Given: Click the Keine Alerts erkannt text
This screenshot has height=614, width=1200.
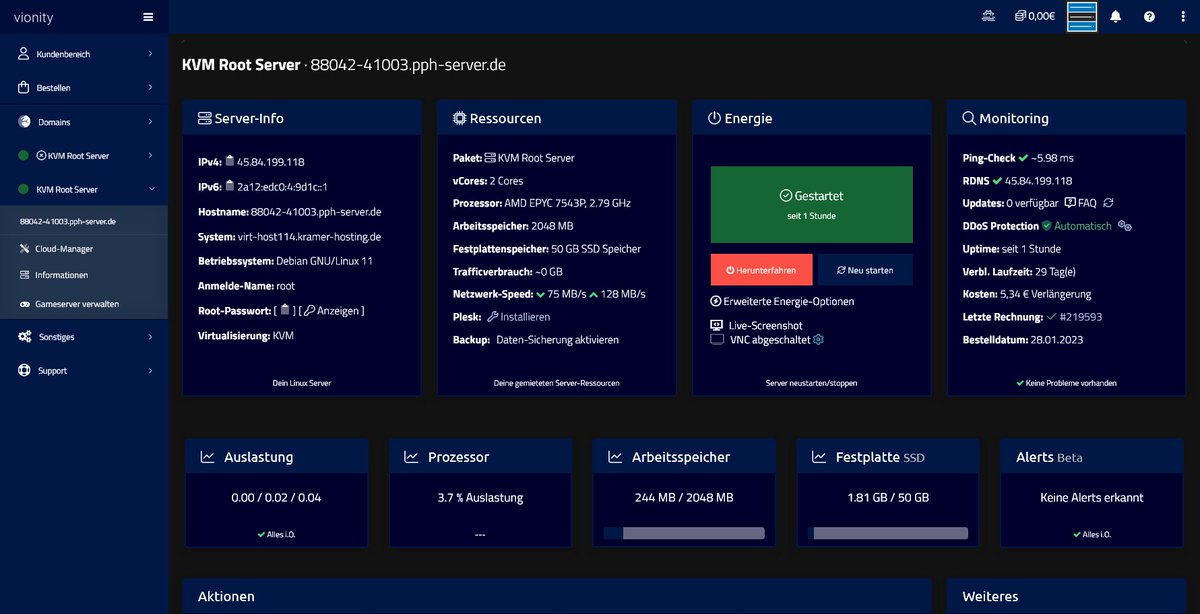Looking at the screenshot, I should point(1092,498).
